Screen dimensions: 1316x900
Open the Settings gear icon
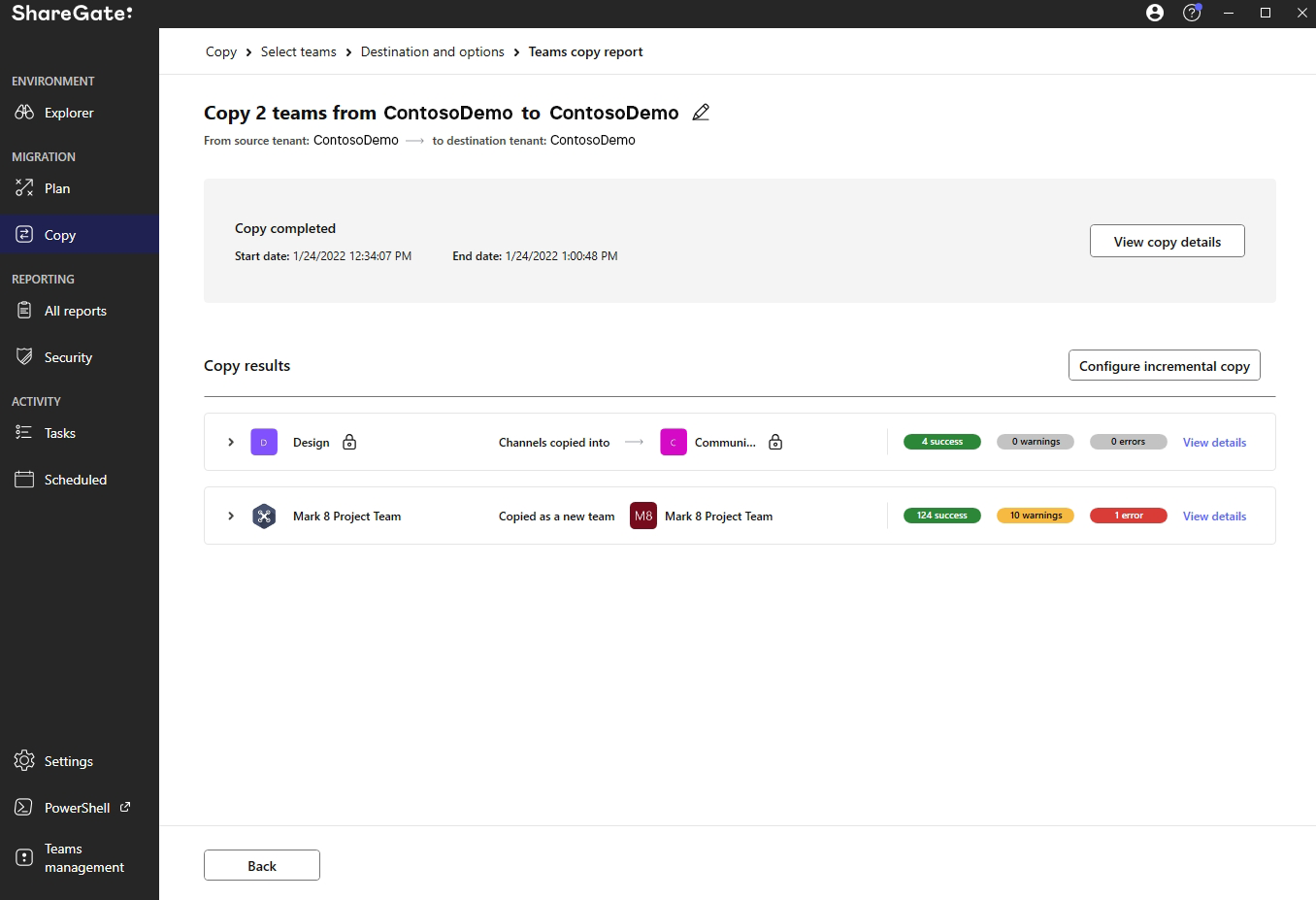click(24, 761)
